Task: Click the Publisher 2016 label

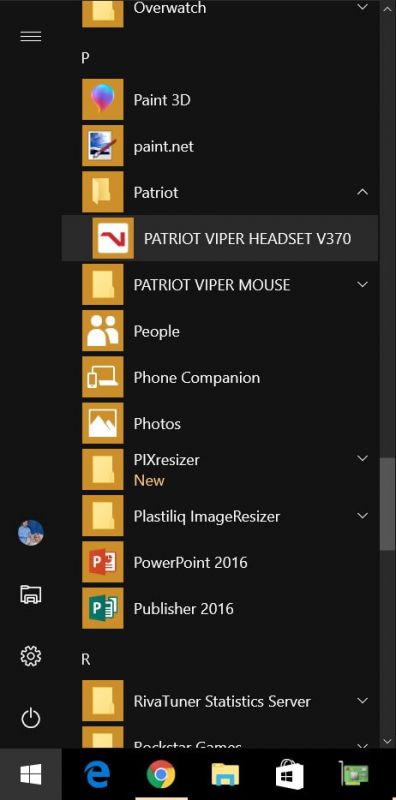Action: (183, 609)
